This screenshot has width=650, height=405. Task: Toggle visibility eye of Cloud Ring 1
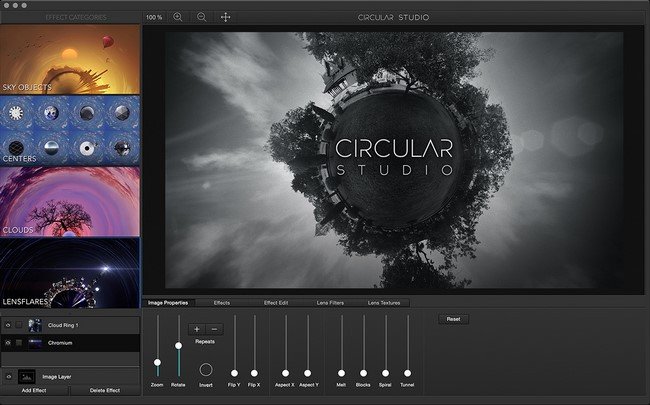[8, 325]
